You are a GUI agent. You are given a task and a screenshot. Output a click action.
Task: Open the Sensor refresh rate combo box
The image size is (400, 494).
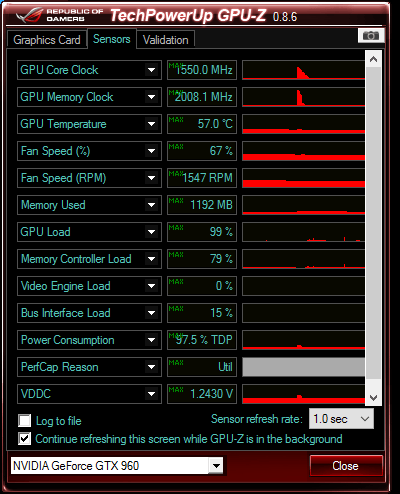coord(342,419)
